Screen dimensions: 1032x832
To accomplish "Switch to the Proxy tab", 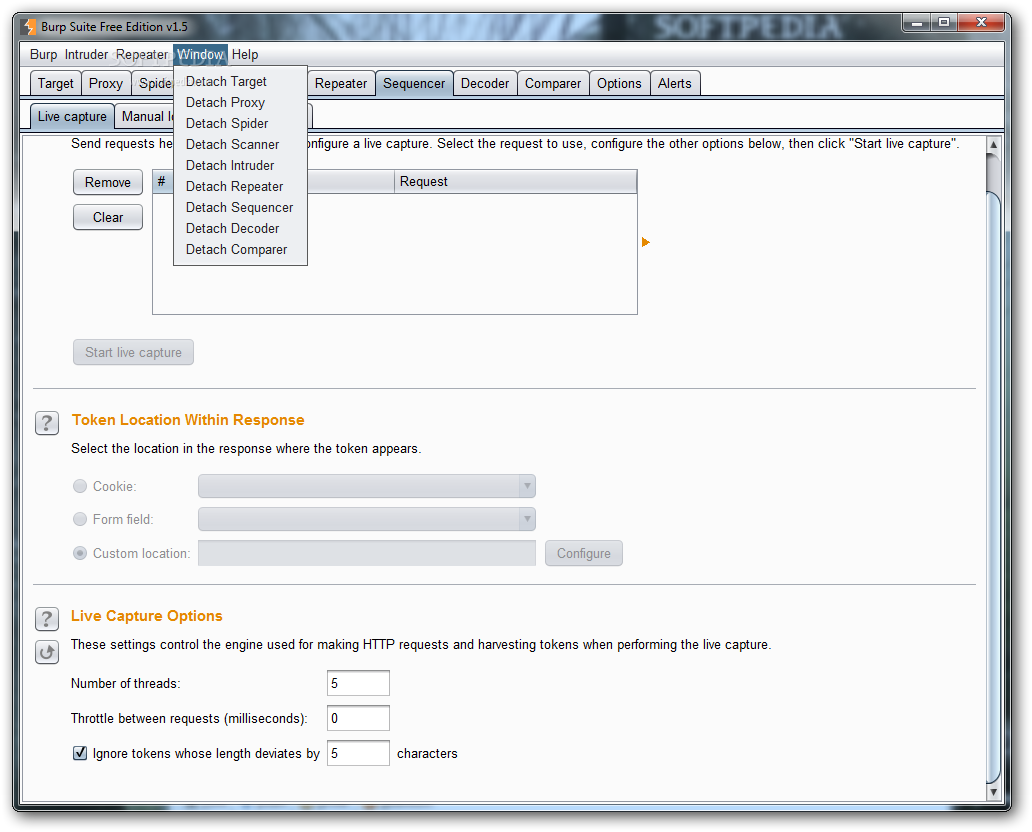I will (106, 84).
